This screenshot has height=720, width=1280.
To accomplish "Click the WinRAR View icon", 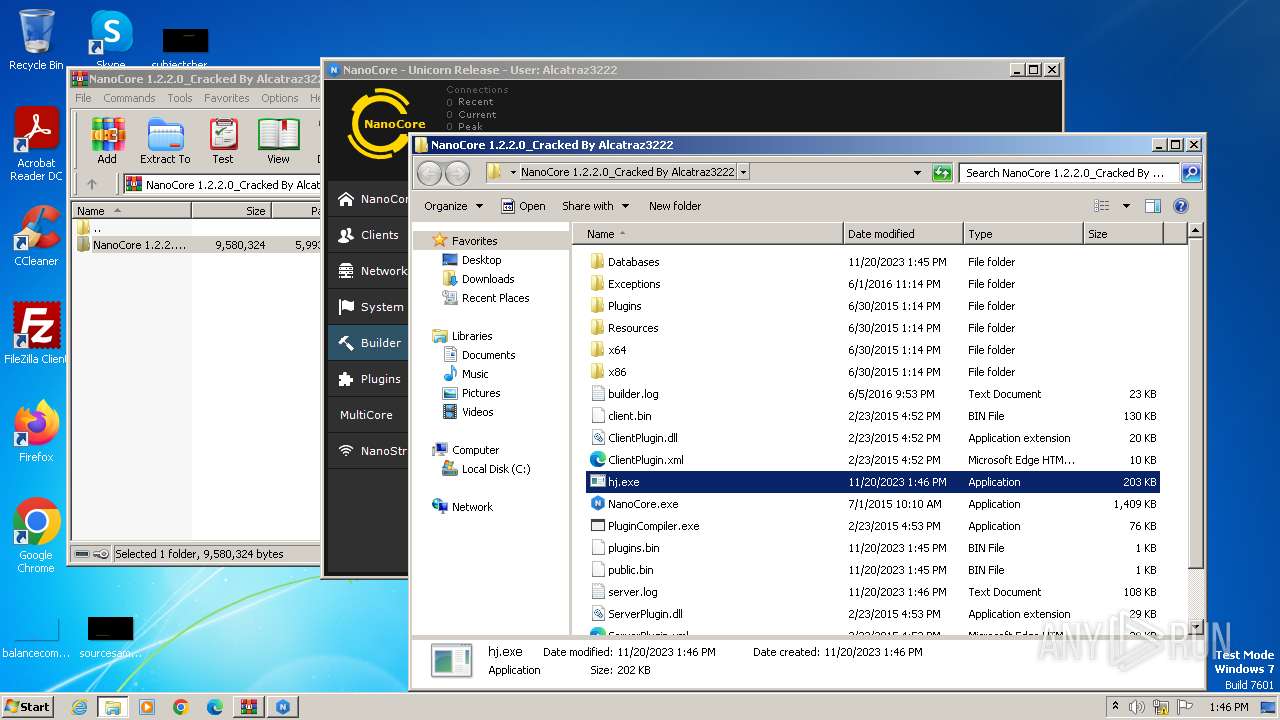I will click(278, 140).
